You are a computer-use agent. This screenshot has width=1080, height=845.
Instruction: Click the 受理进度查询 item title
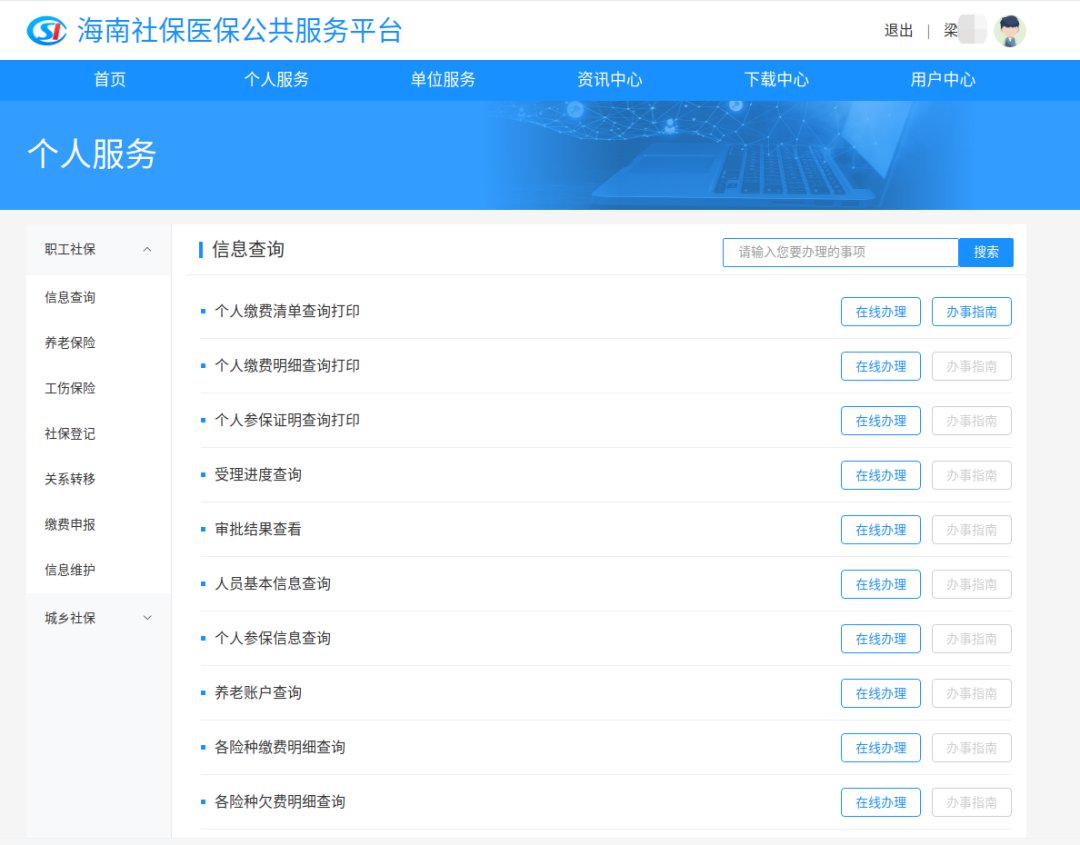(258, 475)
